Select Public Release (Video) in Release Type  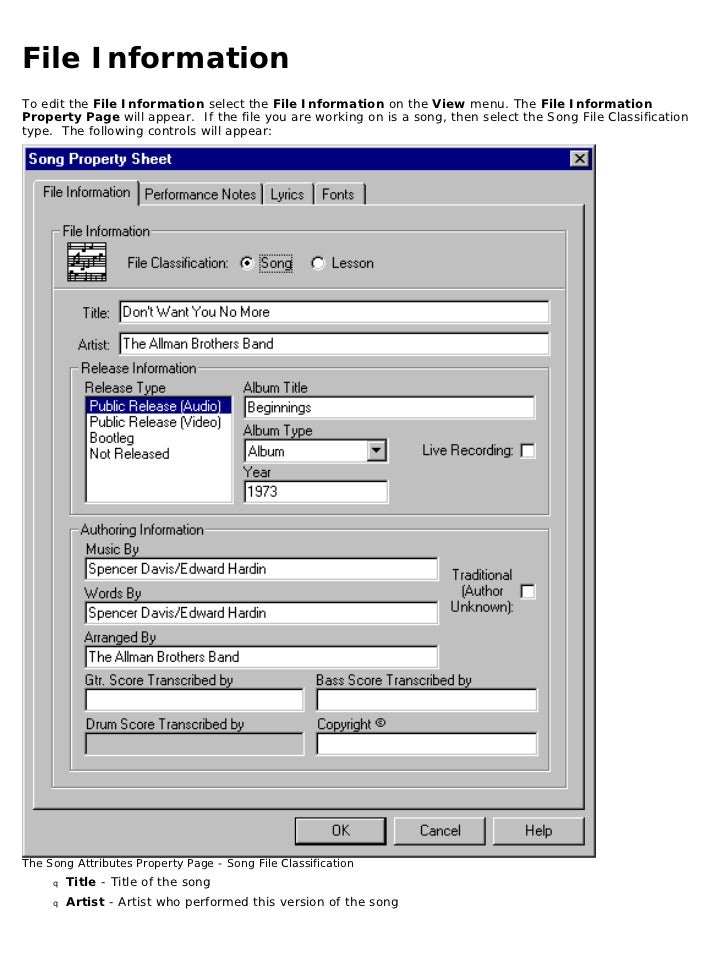point(158,422)
